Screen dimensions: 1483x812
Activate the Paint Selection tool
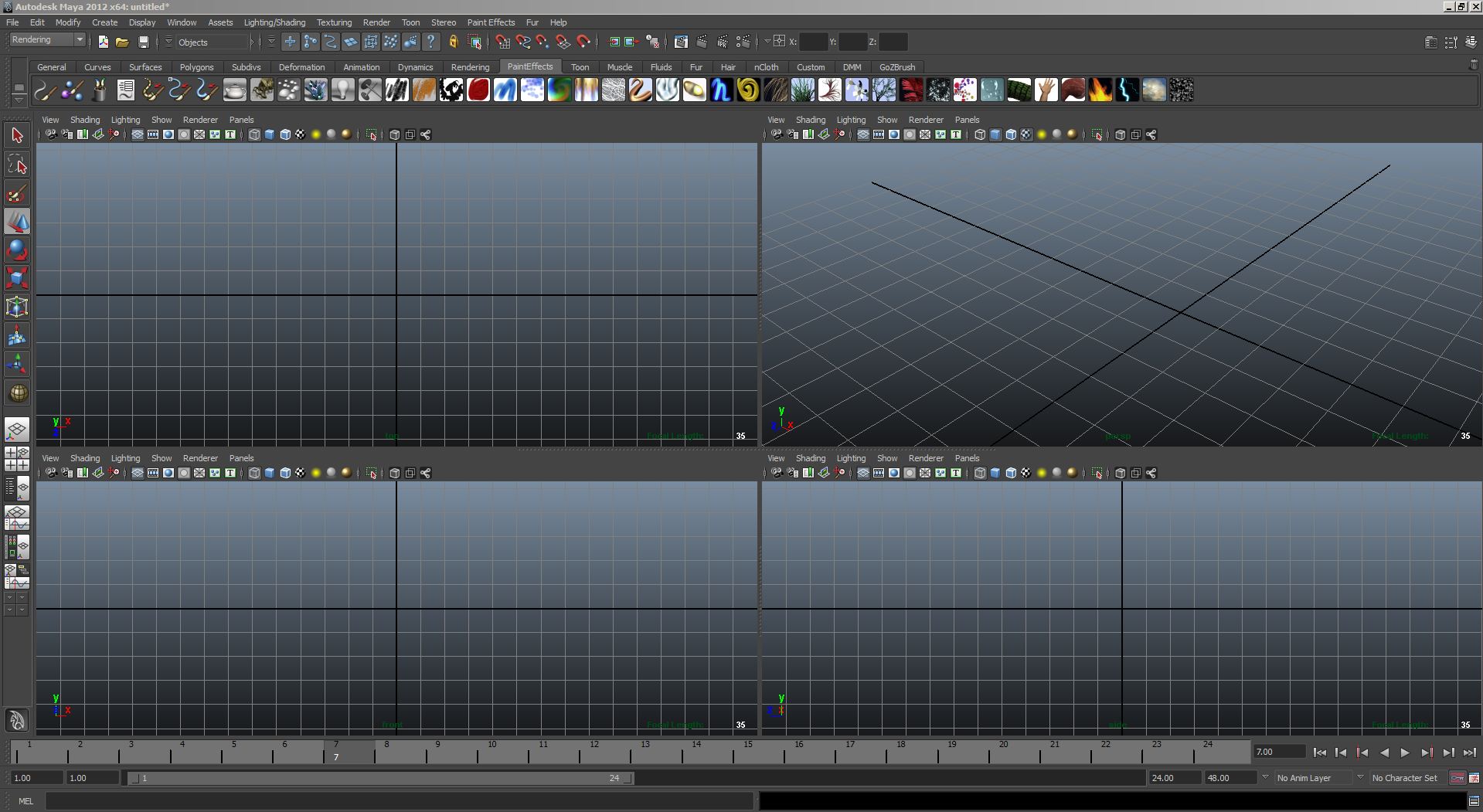pos(17,193)
